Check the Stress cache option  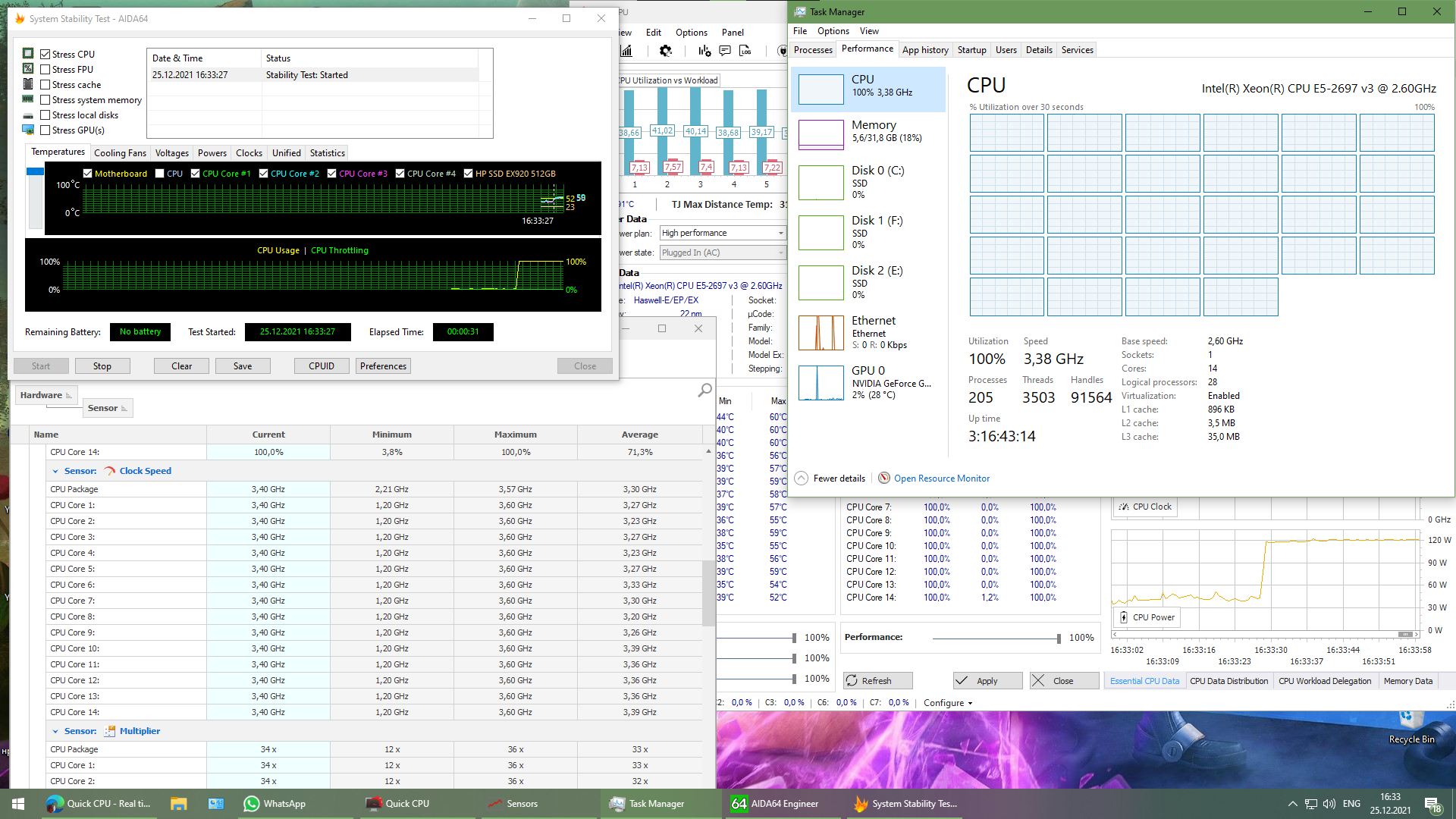click(x=45, y=85)
